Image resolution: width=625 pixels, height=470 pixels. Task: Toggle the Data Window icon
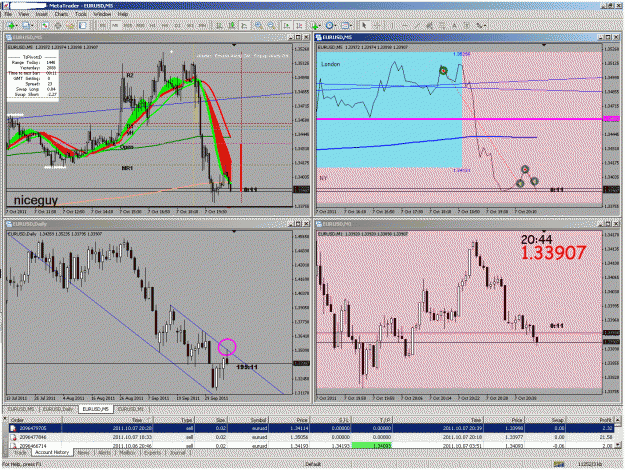pos(58,26)
